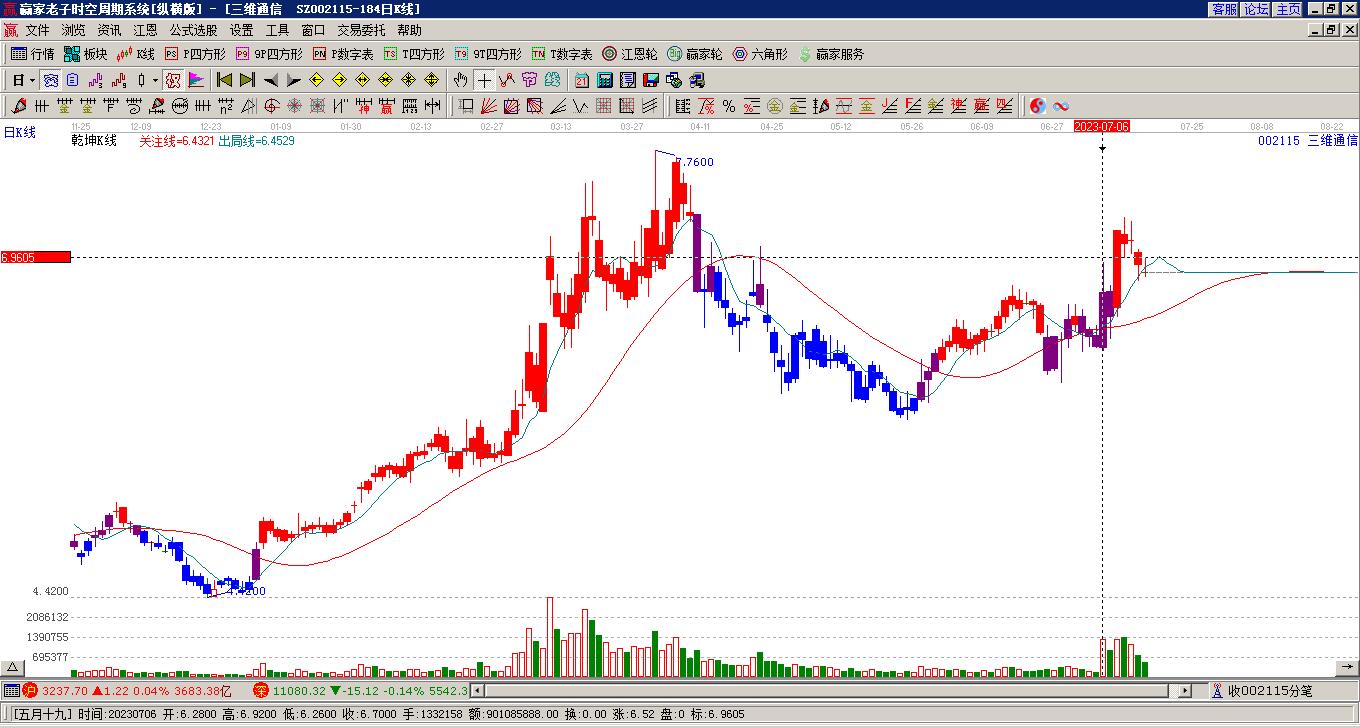Open the 板块 sector view
The height and width of the screenshot is (728, 1360).
86,54
